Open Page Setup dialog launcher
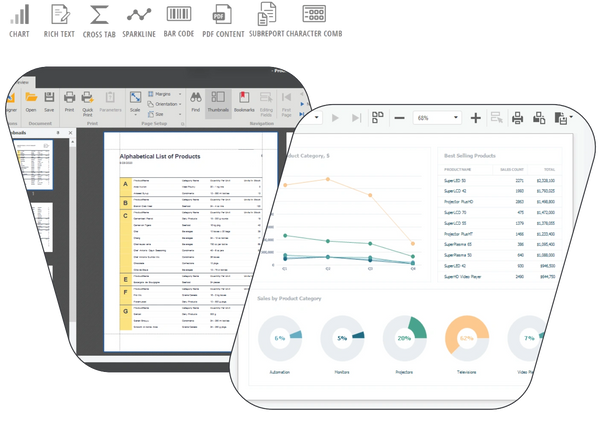 point(183,124)
